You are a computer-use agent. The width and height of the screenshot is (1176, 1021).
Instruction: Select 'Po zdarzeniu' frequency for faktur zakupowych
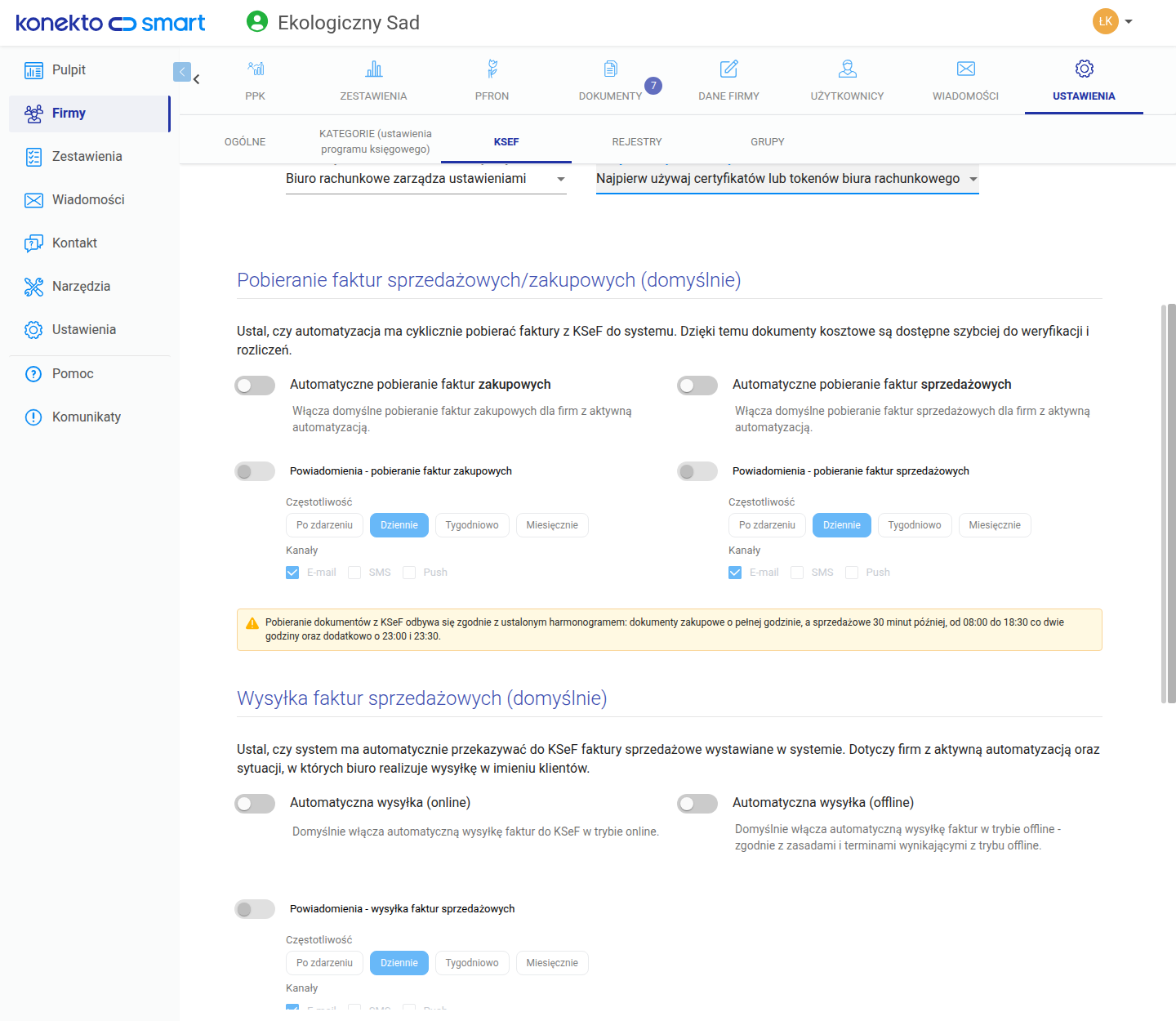pyautogui.click(x=324, y=525)
